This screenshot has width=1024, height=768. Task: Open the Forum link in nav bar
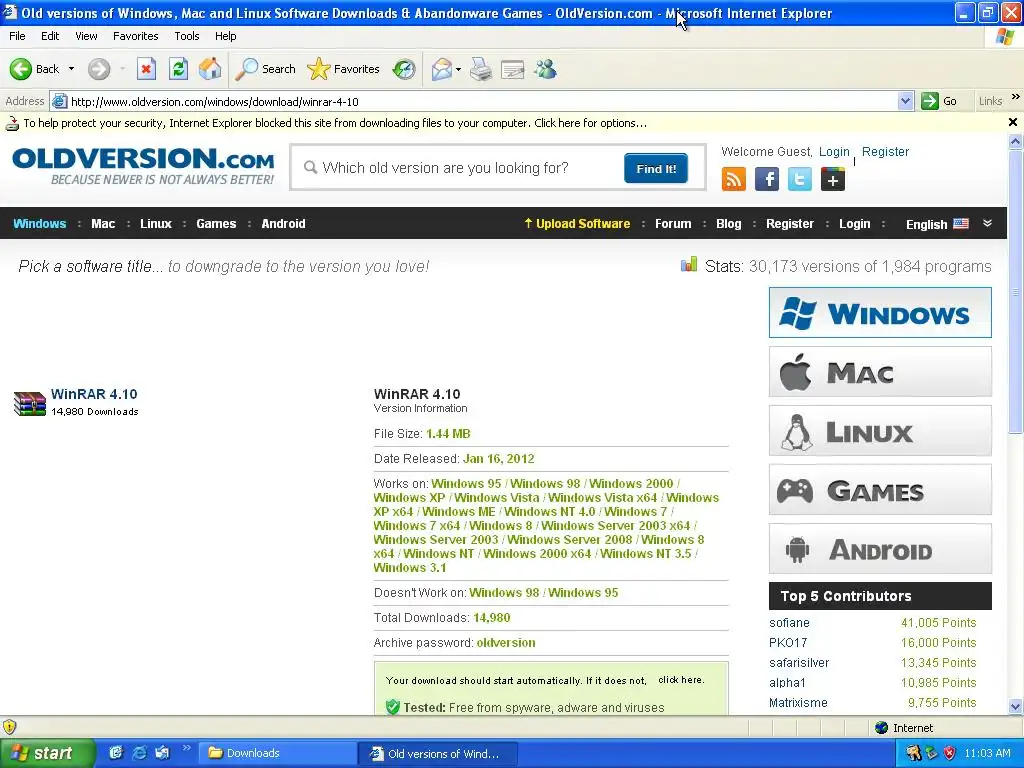point(673,223)
